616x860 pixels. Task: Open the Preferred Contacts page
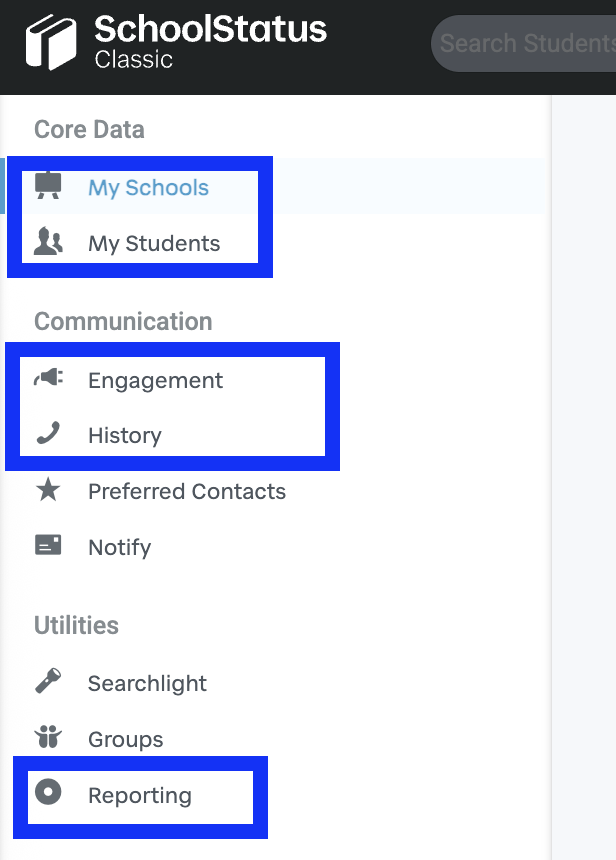point(186,492)
